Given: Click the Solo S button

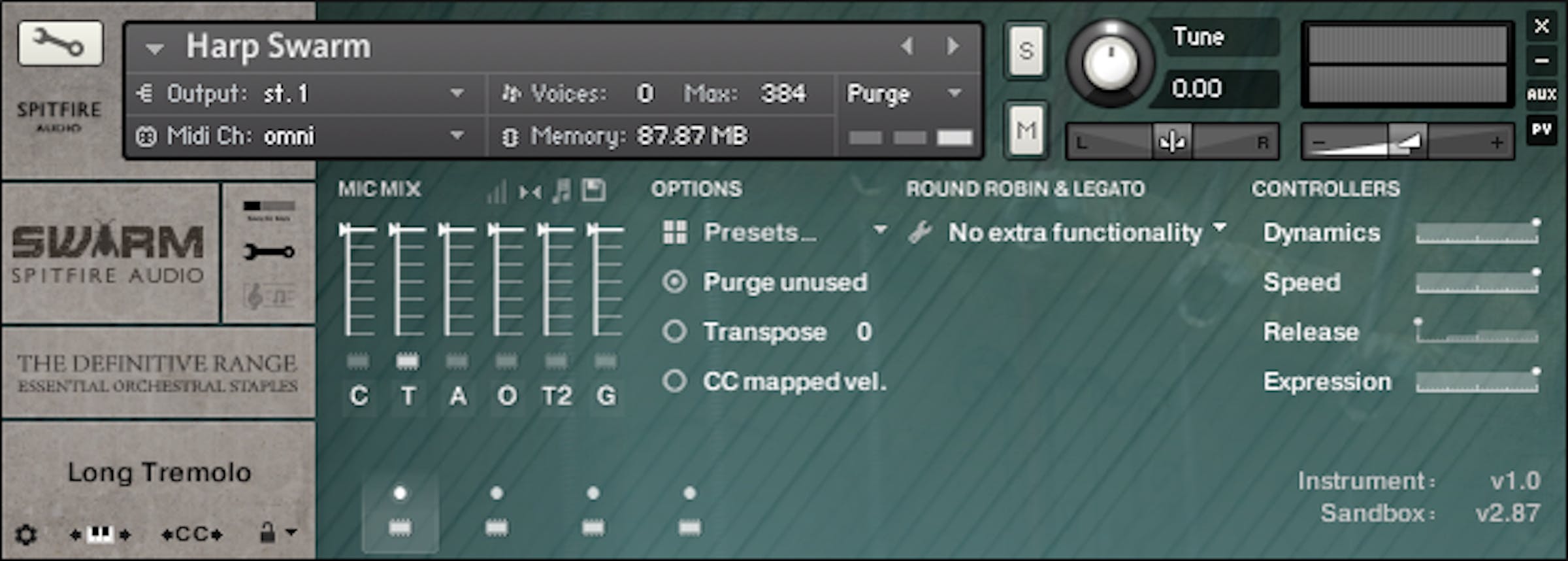Looking at the screenshot, I should [1026, 50].
